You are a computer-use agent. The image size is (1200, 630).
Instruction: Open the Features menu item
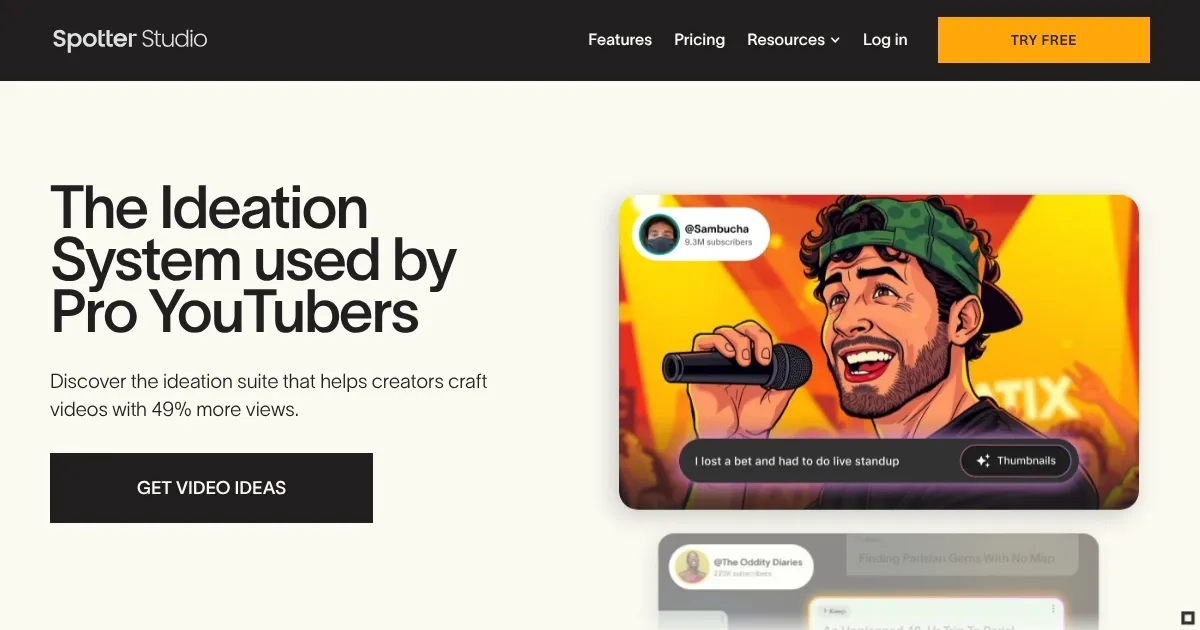coord(620,40)
